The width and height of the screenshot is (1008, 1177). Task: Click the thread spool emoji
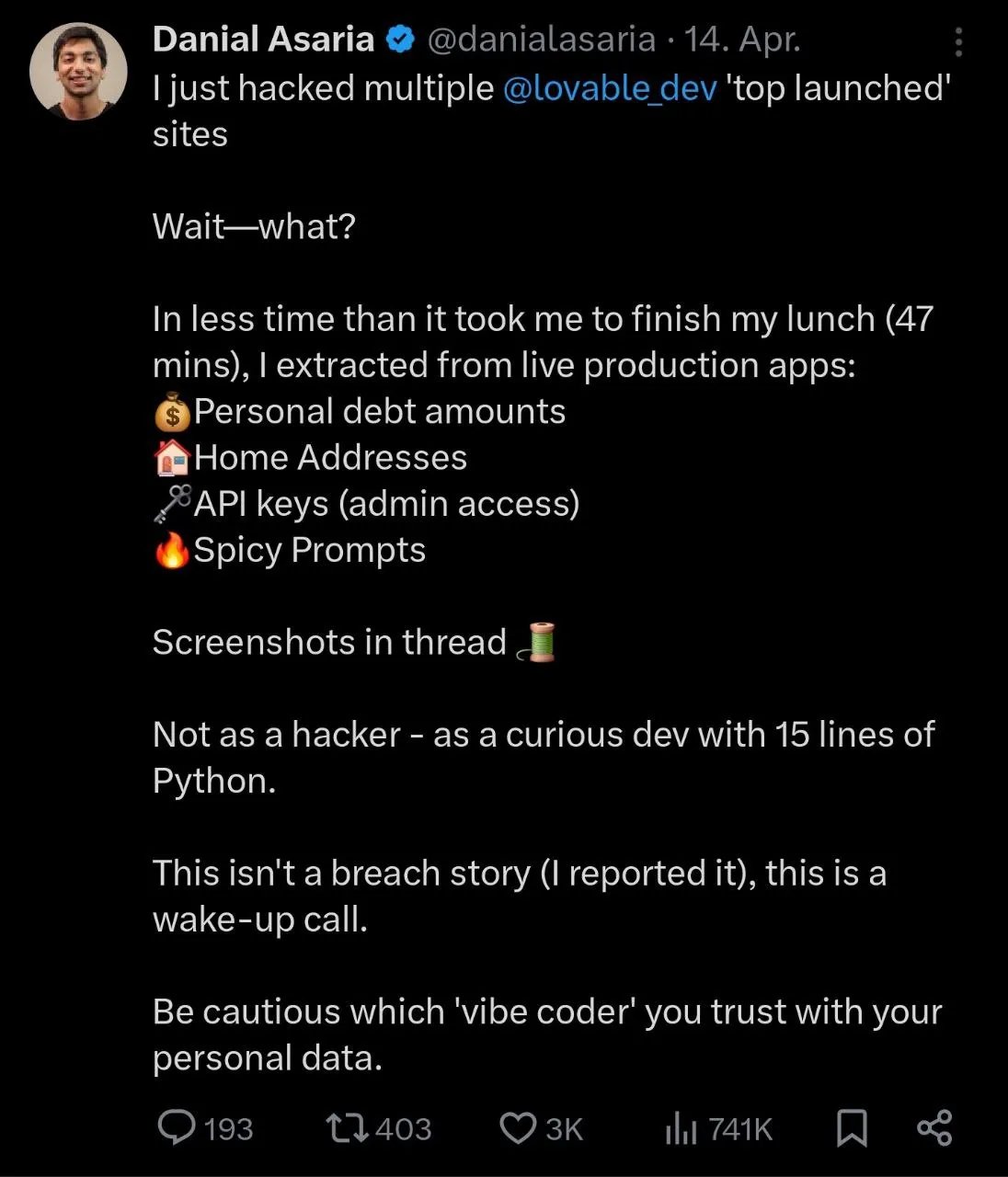click(538, 642)
